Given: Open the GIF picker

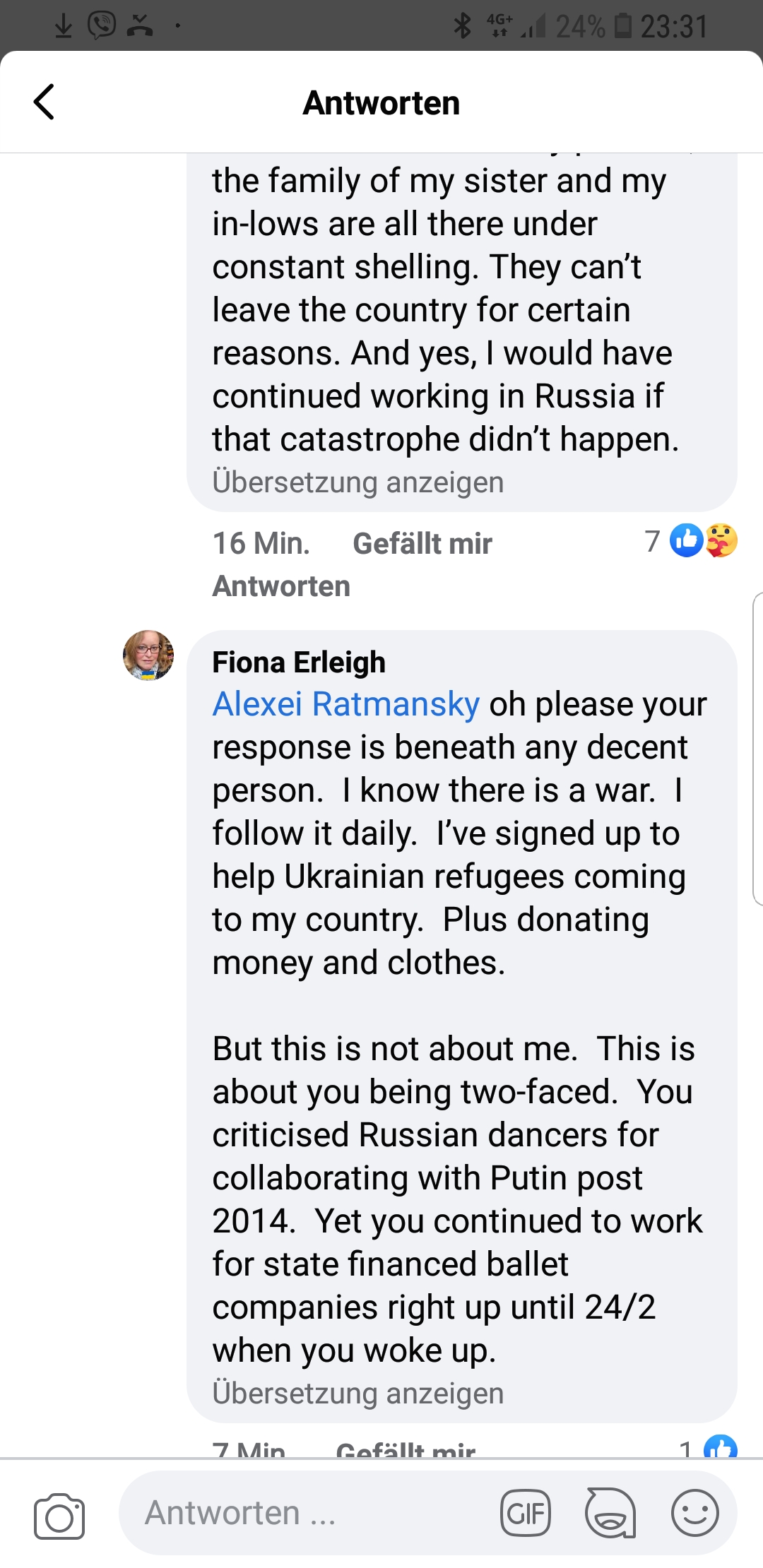Looking at the screenshot, I should [x=526, y=1513].
